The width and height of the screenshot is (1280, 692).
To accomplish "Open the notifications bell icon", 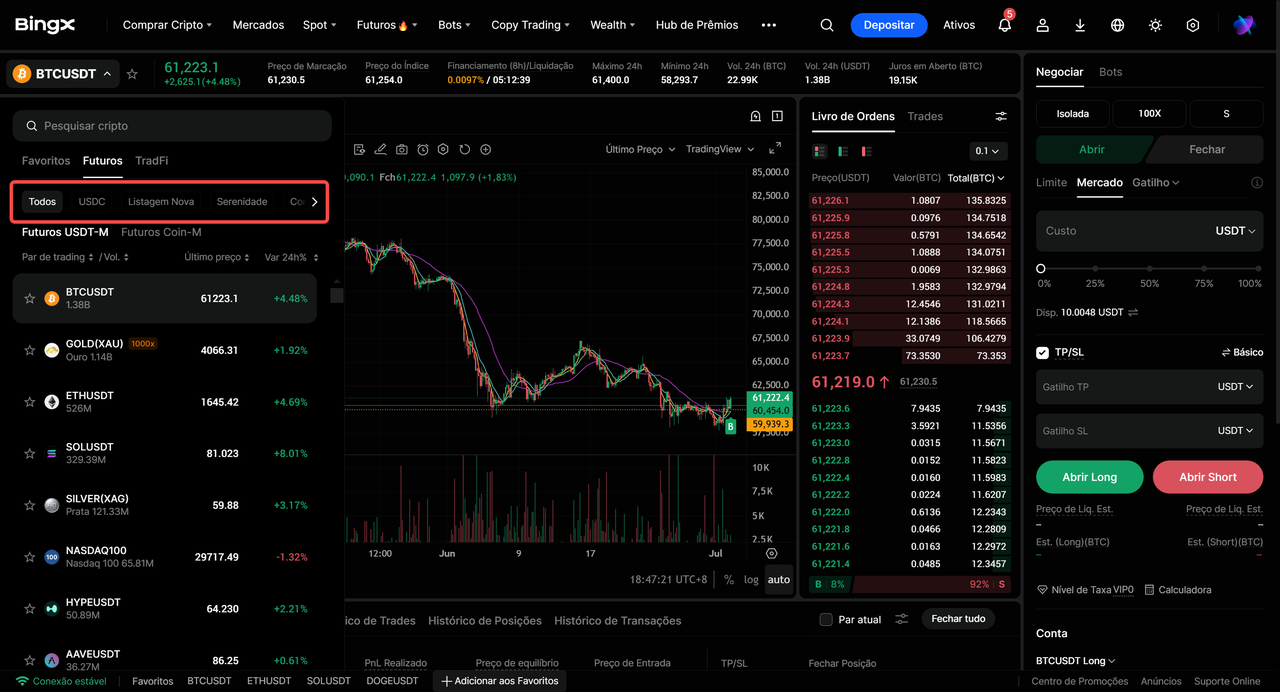I will point(1005,25).
